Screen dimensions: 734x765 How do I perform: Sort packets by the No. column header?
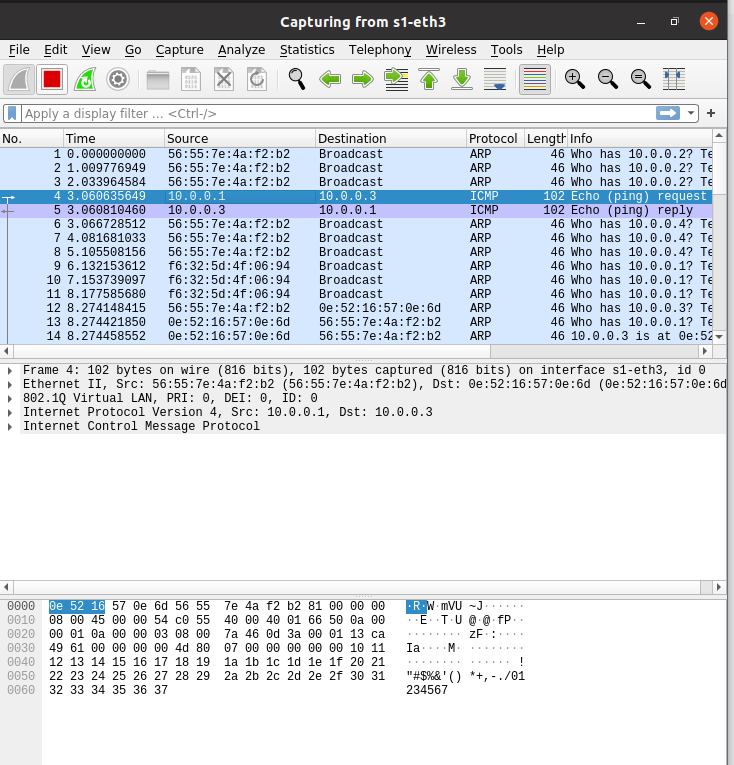click(32, 139)
